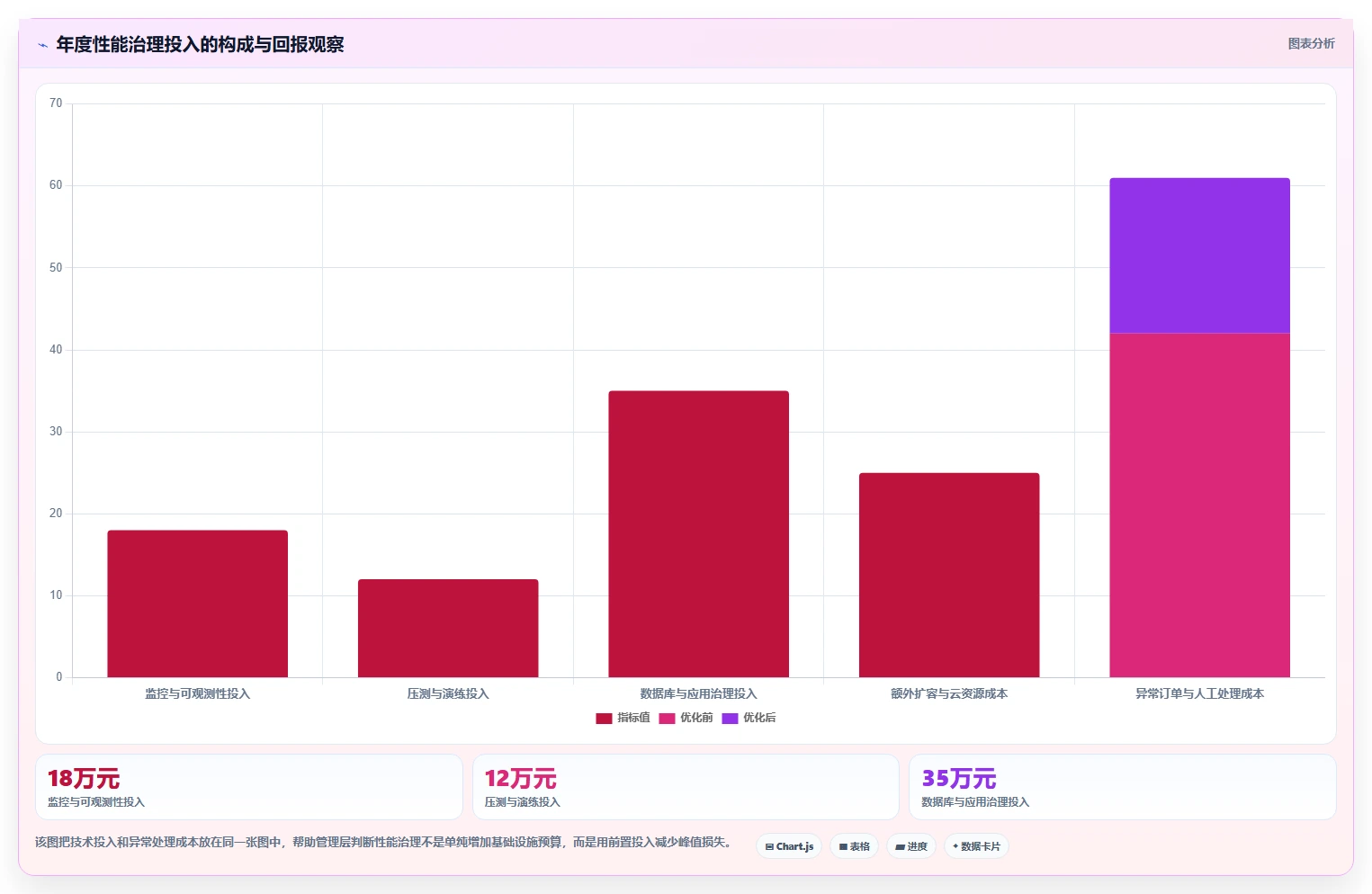1372x894 pixels.
Task: Click the y-axis value 40
Action: coord(56,350)
